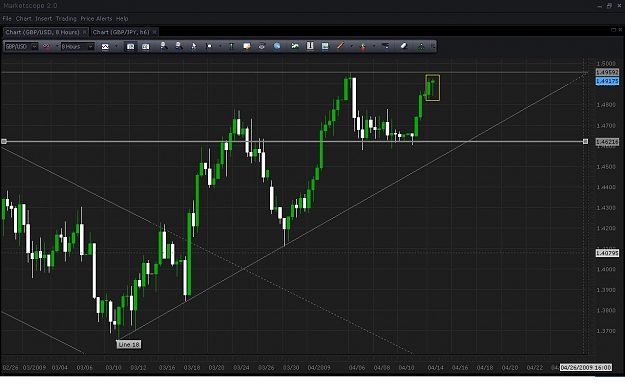Click the blue globe icon

277,46
